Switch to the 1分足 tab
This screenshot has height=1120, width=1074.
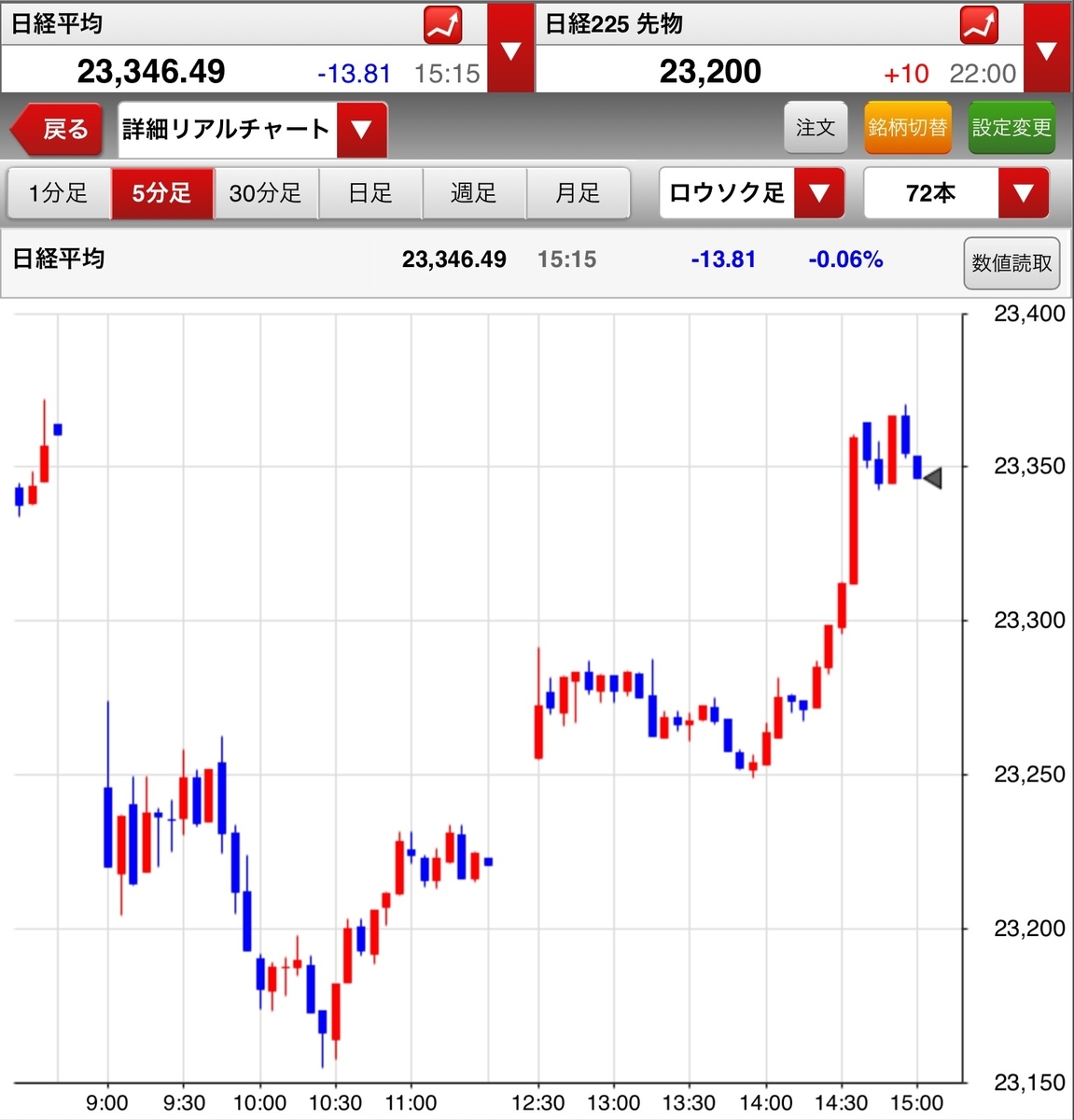click(x=59, y=193)
